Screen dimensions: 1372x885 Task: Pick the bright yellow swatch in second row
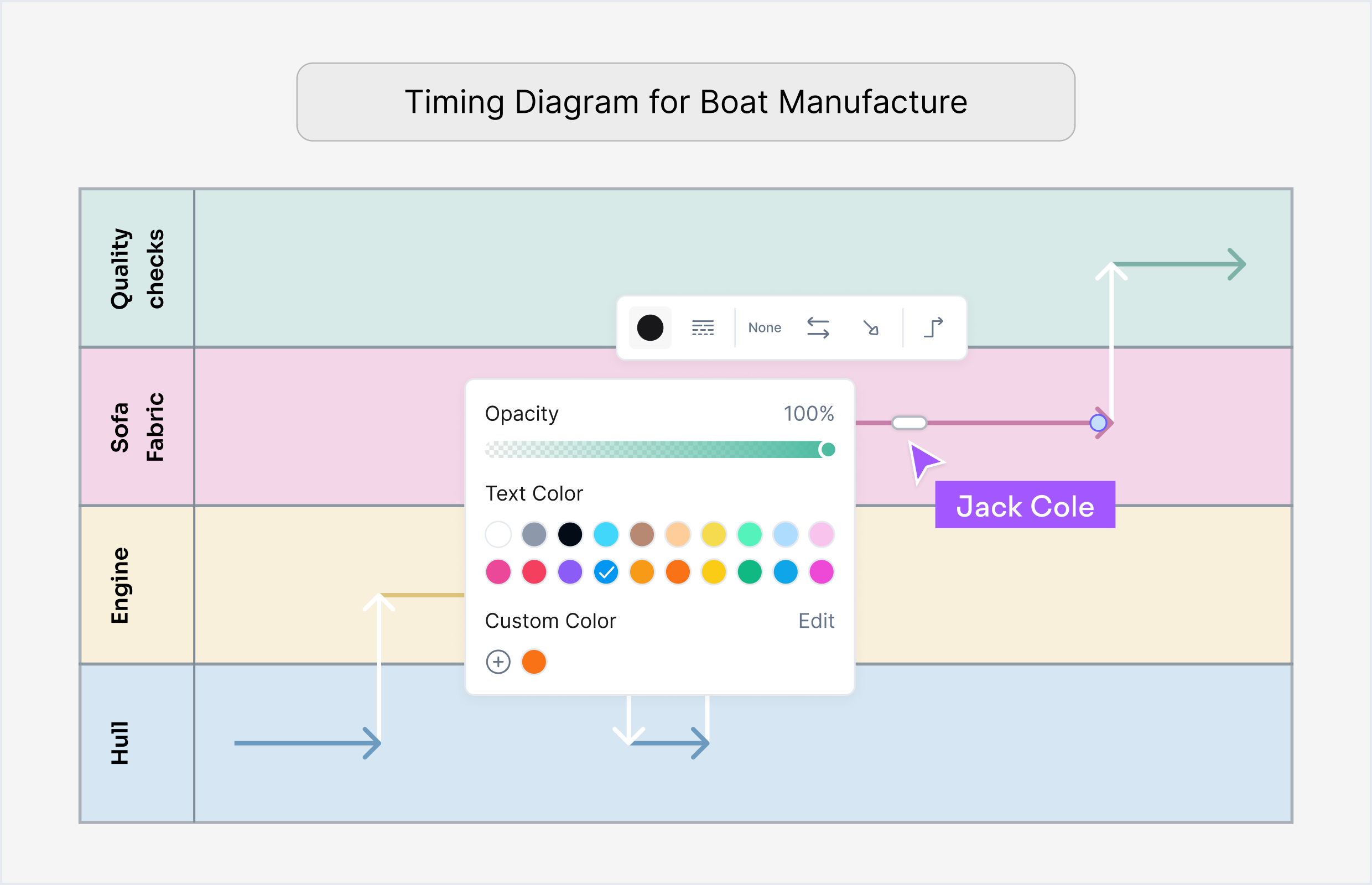coord(714,572)
